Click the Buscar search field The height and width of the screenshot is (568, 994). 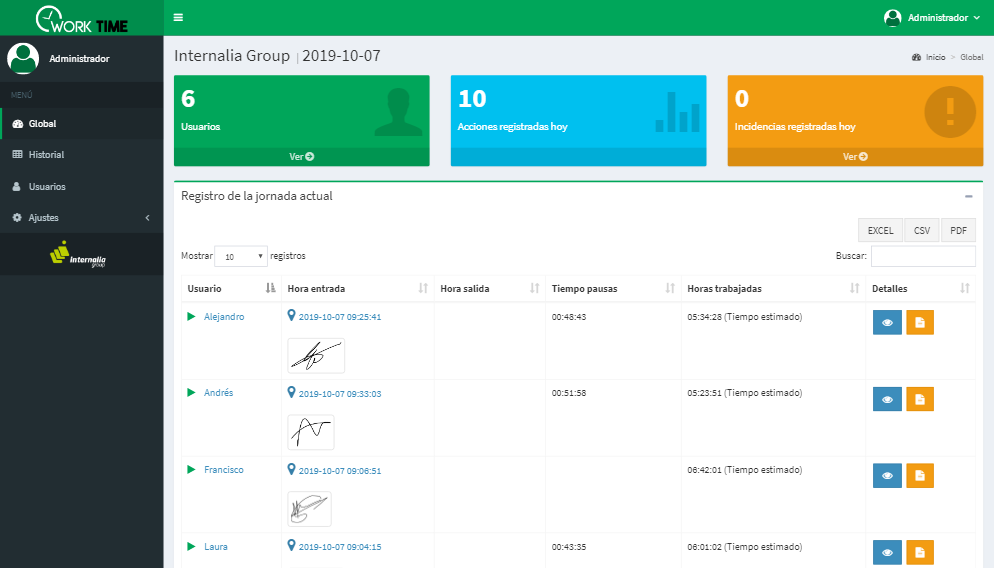coord(922,256)
